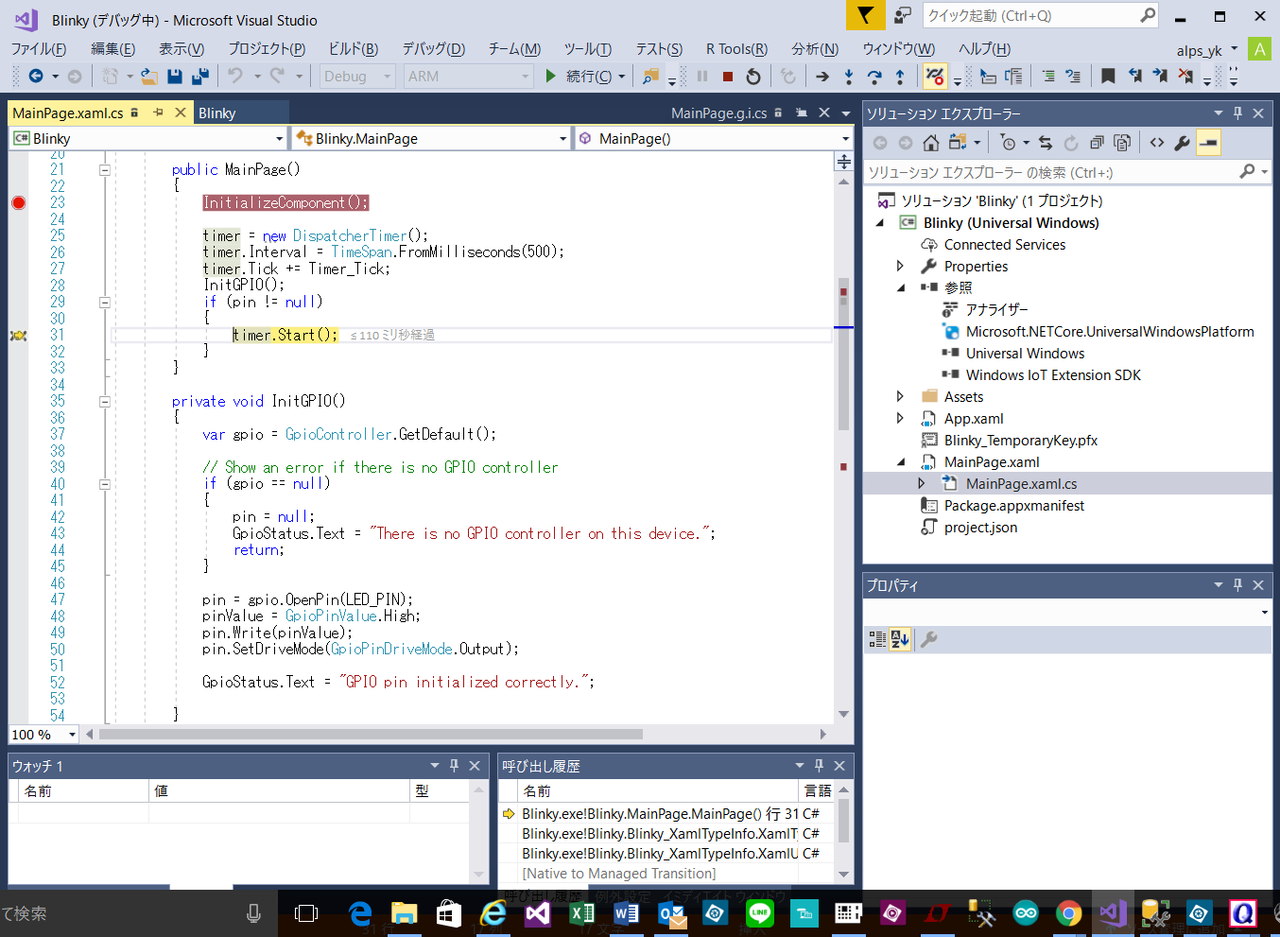Open the ARM platform dropdown
This screenshot has width=1280, height=937.
(x=469, y=76)
